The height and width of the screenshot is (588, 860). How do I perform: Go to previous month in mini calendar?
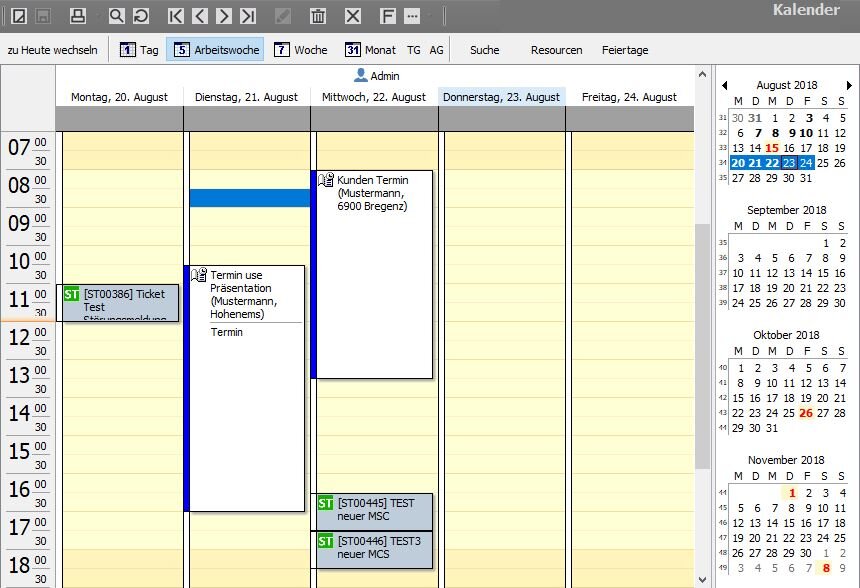point(725,86)
